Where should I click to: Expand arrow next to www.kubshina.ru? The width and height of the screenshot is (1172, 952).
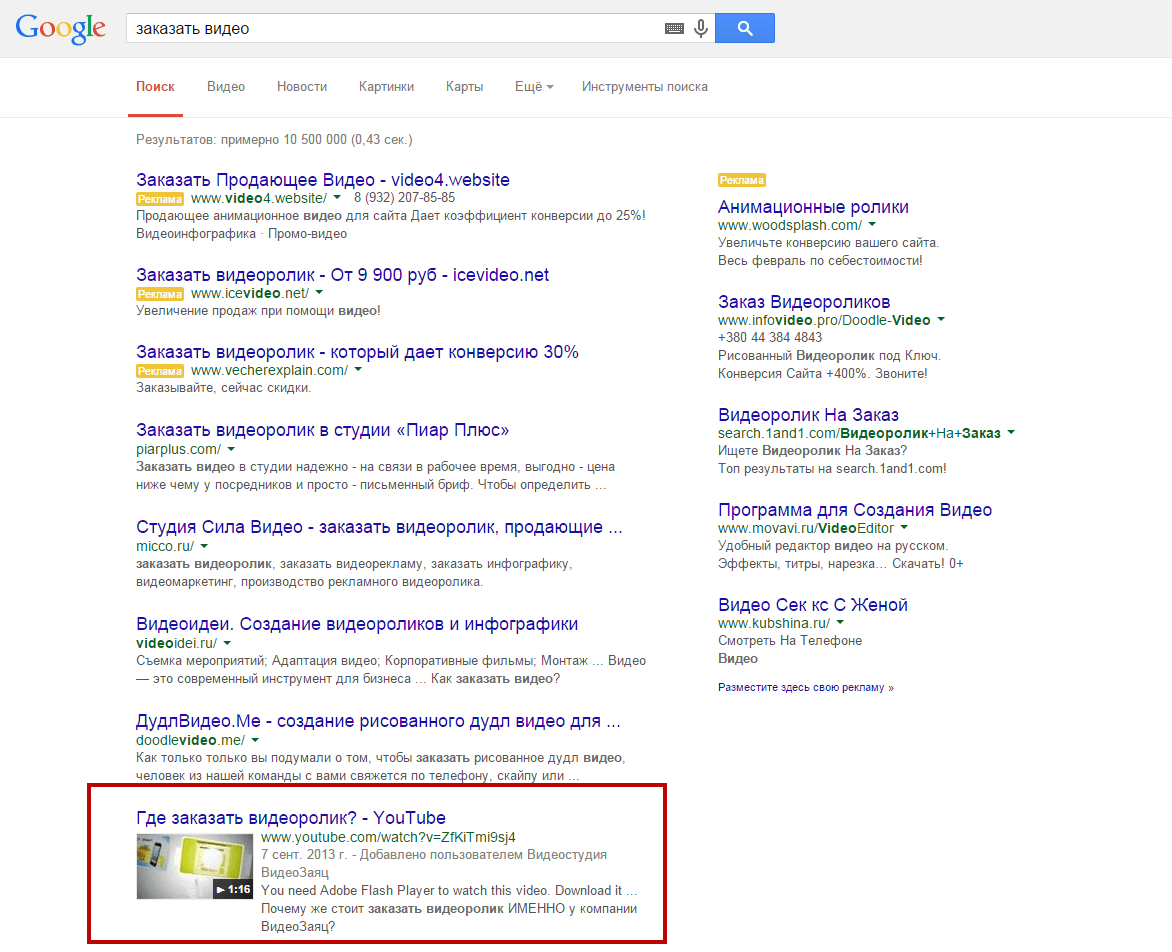click(840, 622)
